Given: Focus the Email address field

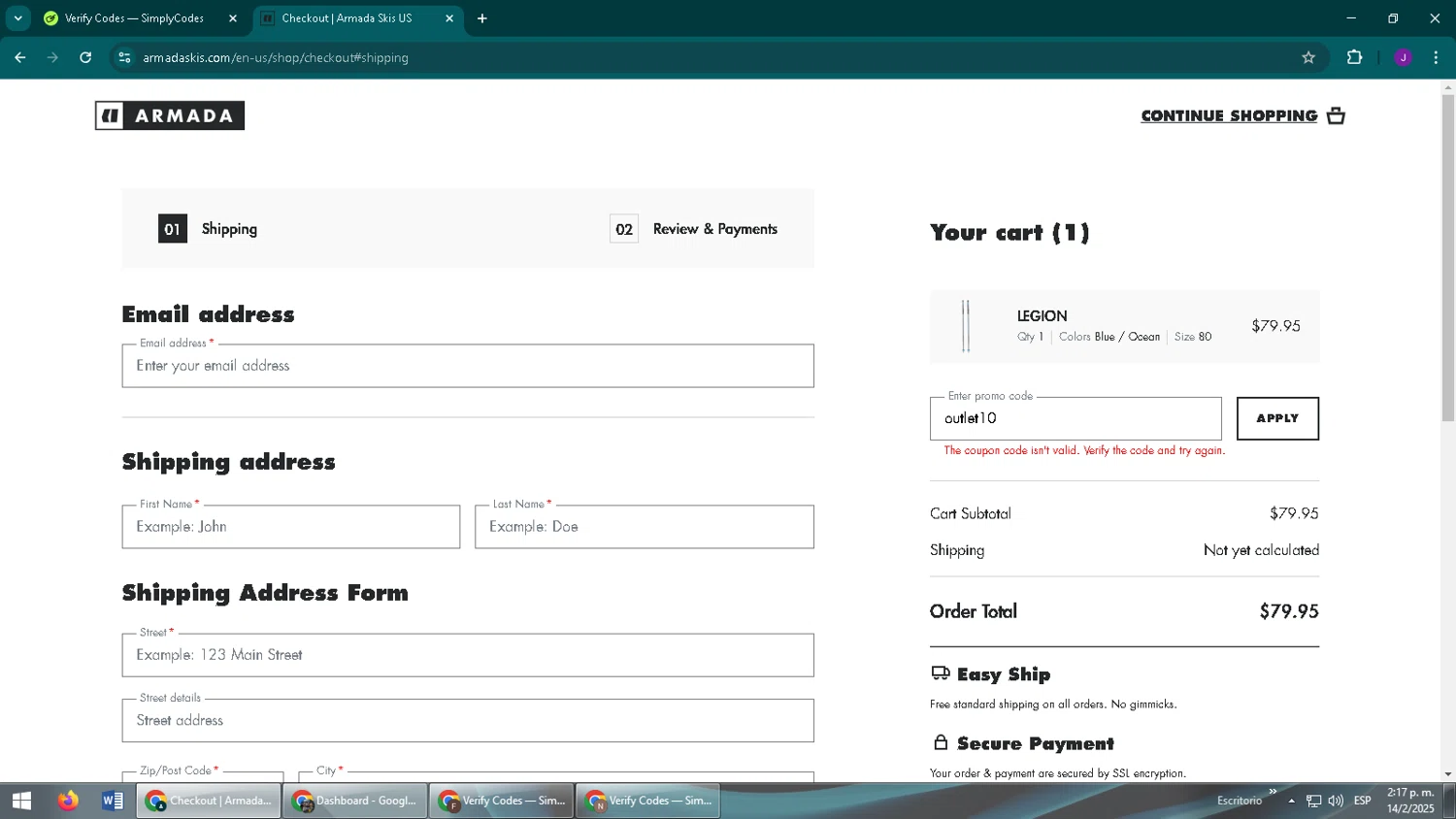Looking at the screenshot, I should click(x=468, y=366).
